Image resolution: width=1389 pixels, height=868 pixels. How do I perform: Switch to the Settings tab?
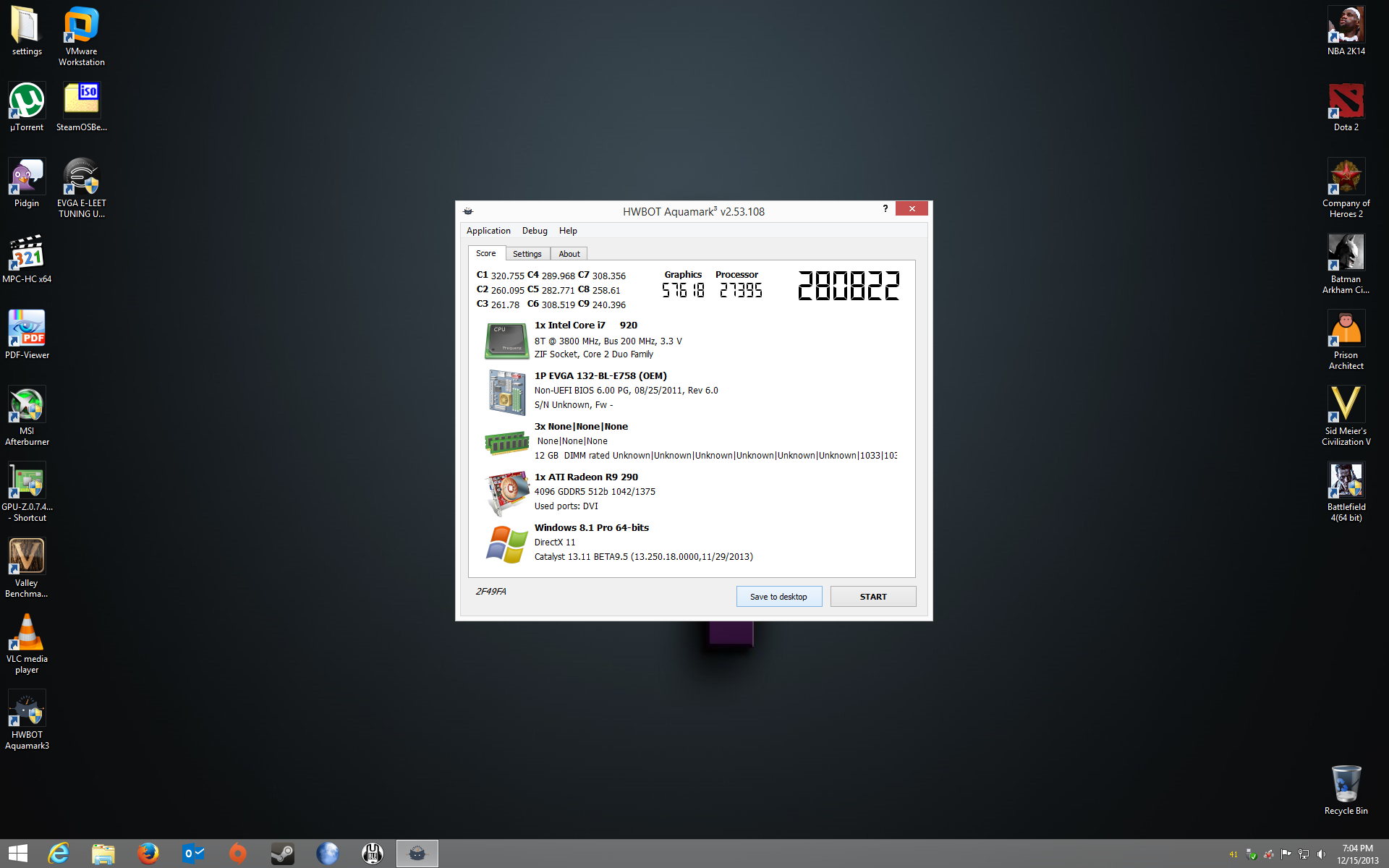(527, 254)
